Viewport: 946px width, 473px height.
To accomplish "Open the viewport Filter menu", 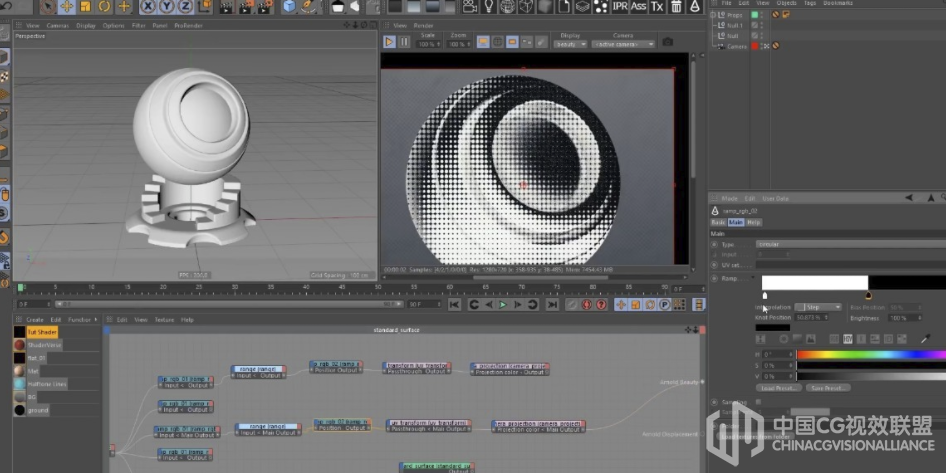I will coord(139,25).
